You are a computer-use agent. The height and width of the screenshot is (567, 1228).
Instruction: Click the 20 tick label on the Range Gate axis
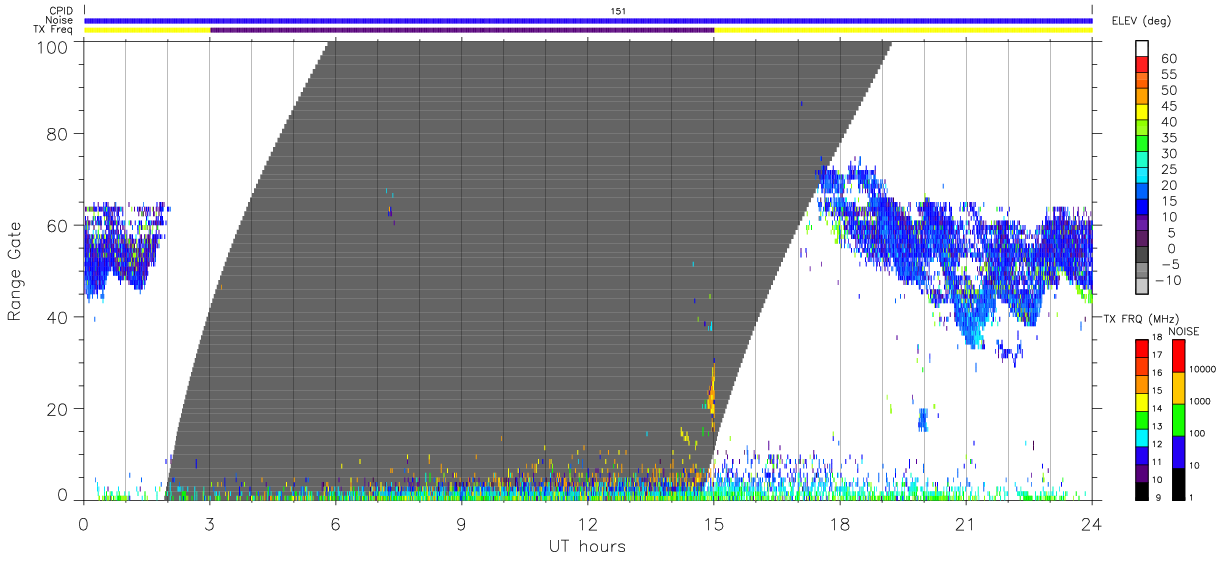56,409
